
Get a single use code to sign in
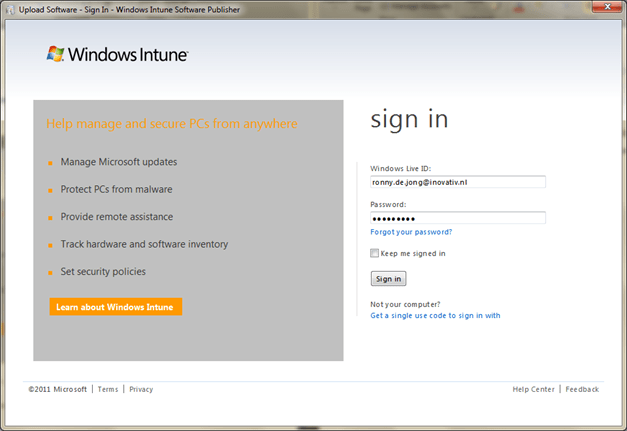pos(435,315)
